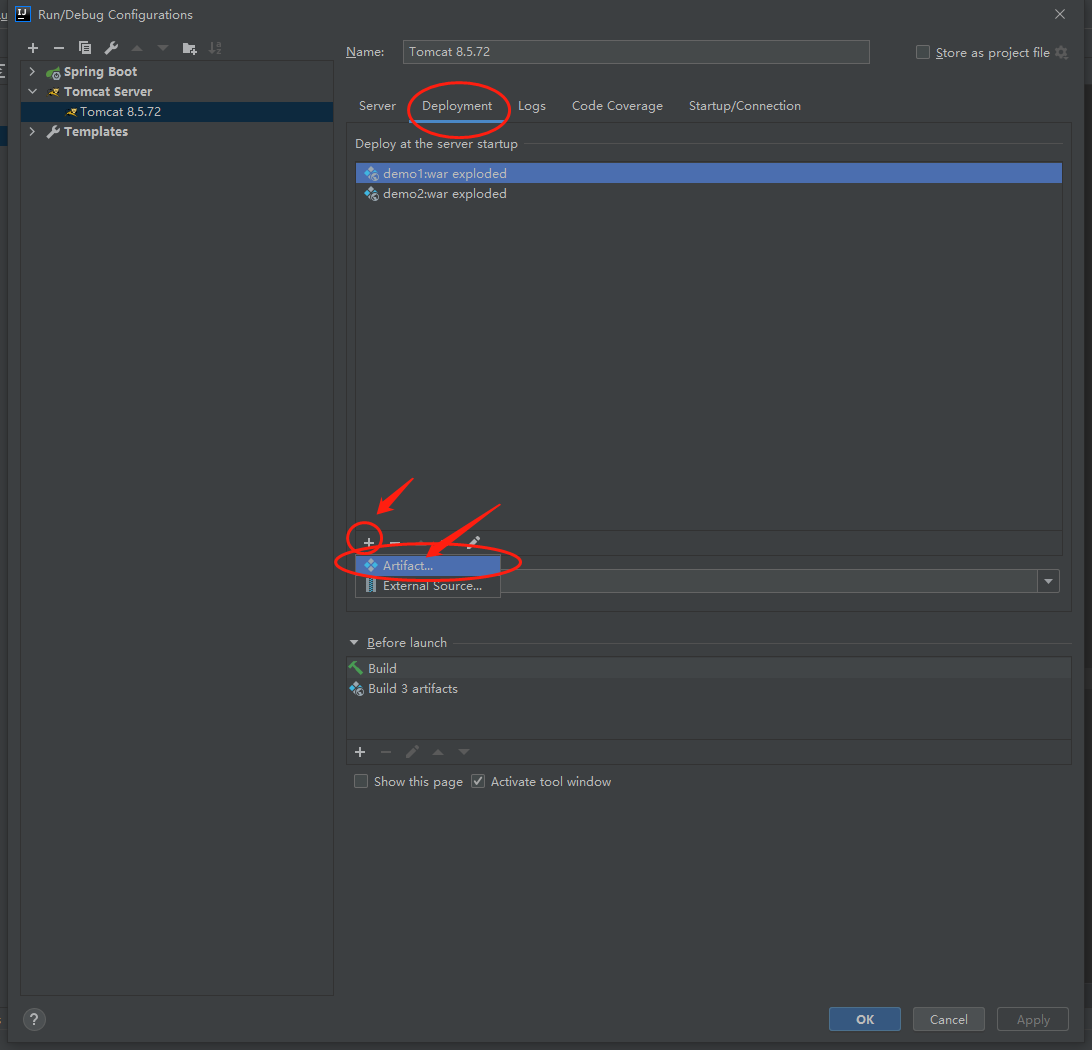Image resolution: width=1092 pixels, height=1050 pixels.
Task: Select Tomcat 8.5.72 configuration in tree
Action: [x=177, y=111]
